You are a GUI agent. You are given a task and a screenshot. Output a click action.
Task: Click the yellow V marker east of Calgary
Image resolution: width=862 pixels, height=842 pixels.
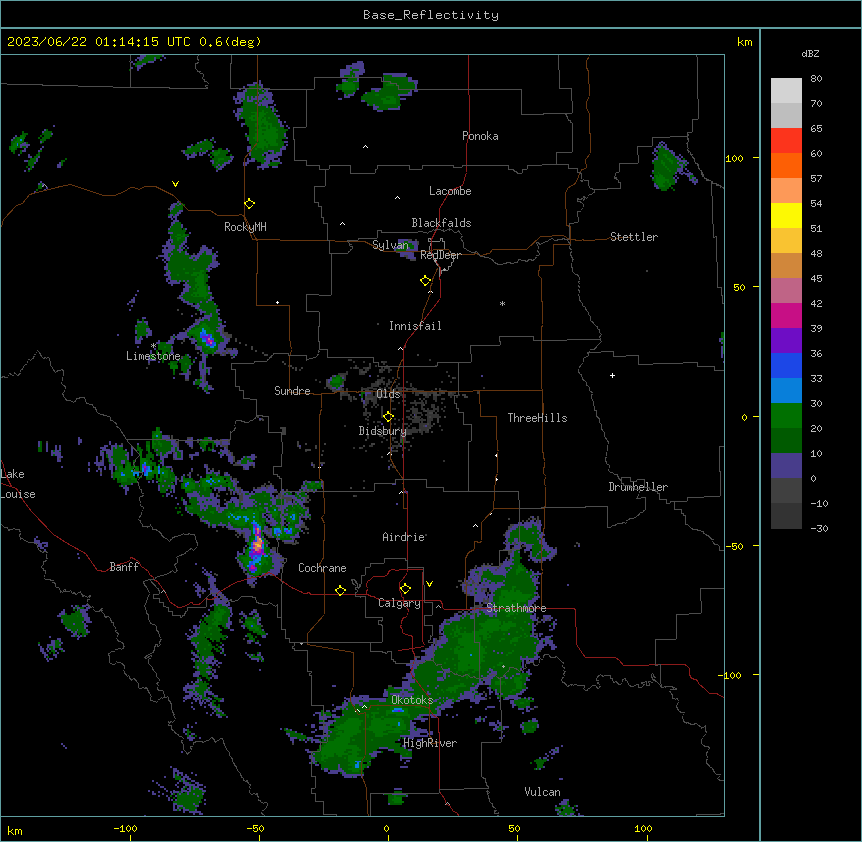(x=429, y=584)
